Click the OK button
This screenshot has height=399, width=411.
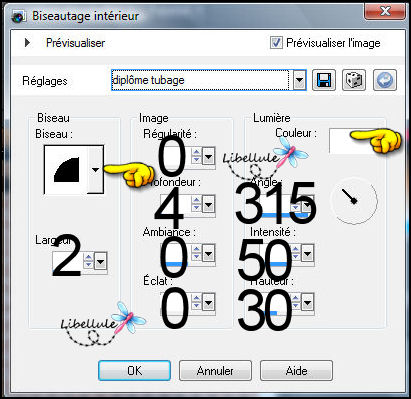click(135, 370)
